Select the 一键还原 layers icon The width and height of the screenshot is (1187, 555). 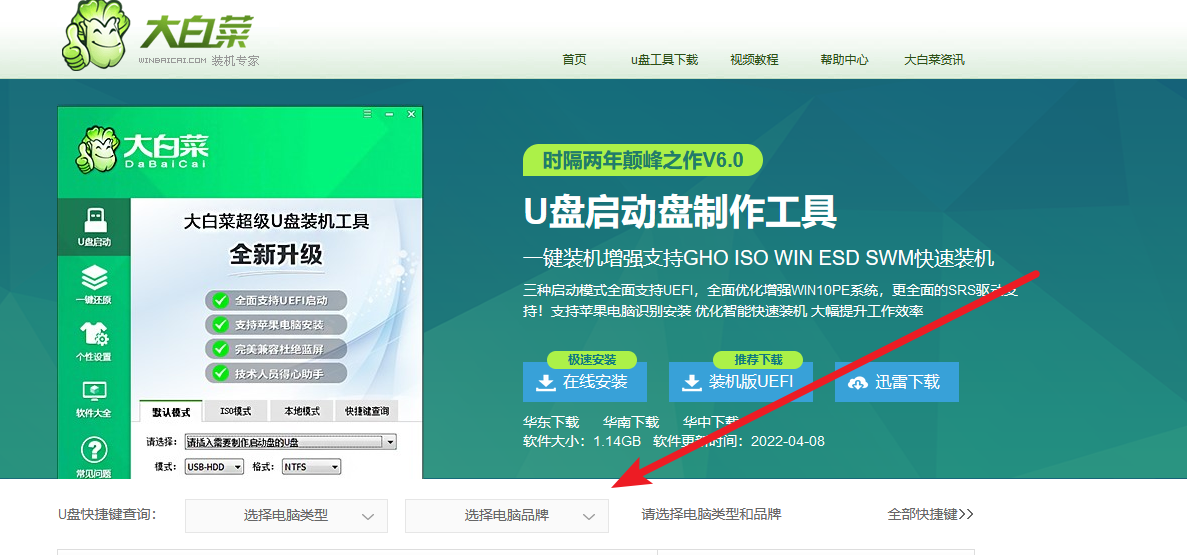(94, 278)
